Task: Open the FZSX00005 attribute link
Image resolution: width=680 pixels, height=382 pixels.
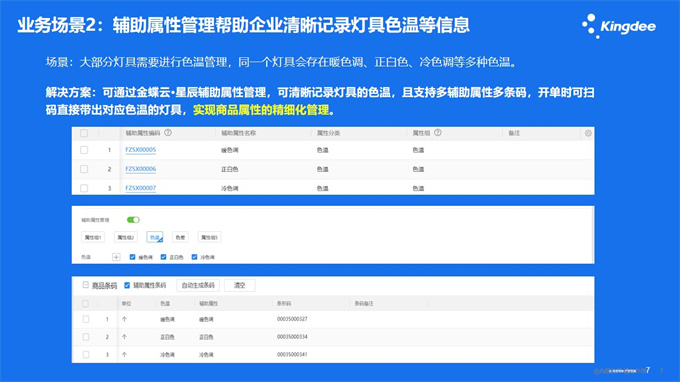Action: click(141, 150)
